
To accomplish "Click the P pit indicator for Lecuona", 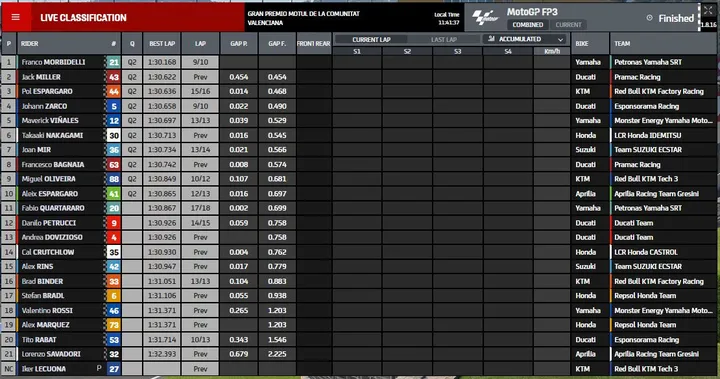I will coord(99,368).
